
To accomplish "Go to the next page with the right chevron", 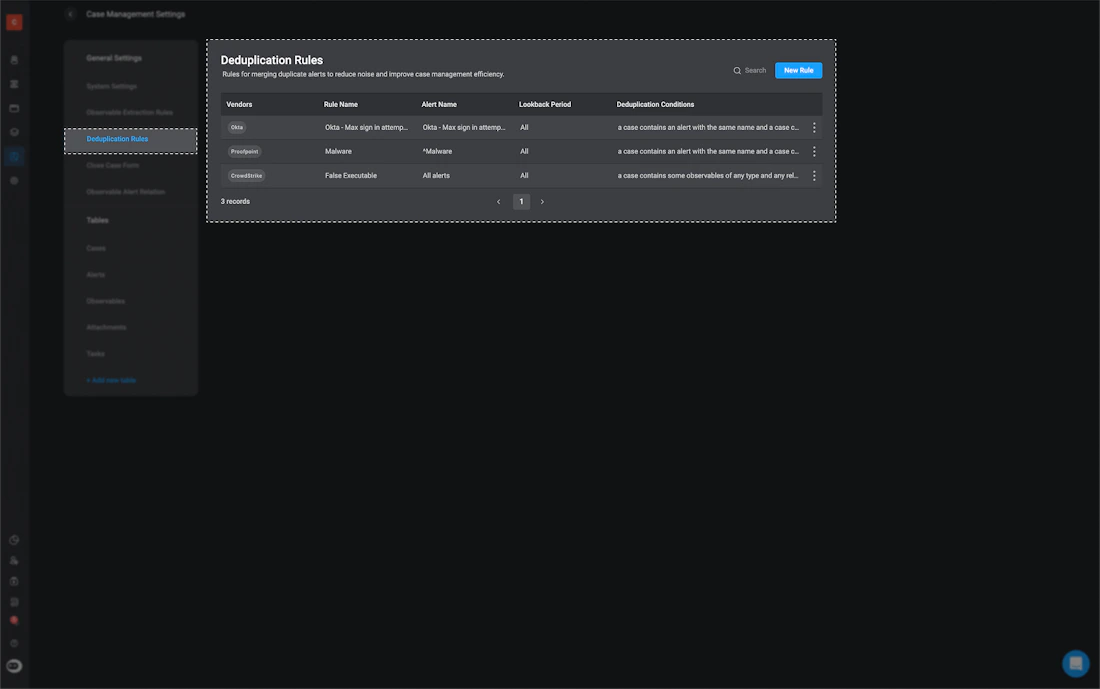I will tap(542, 201).
